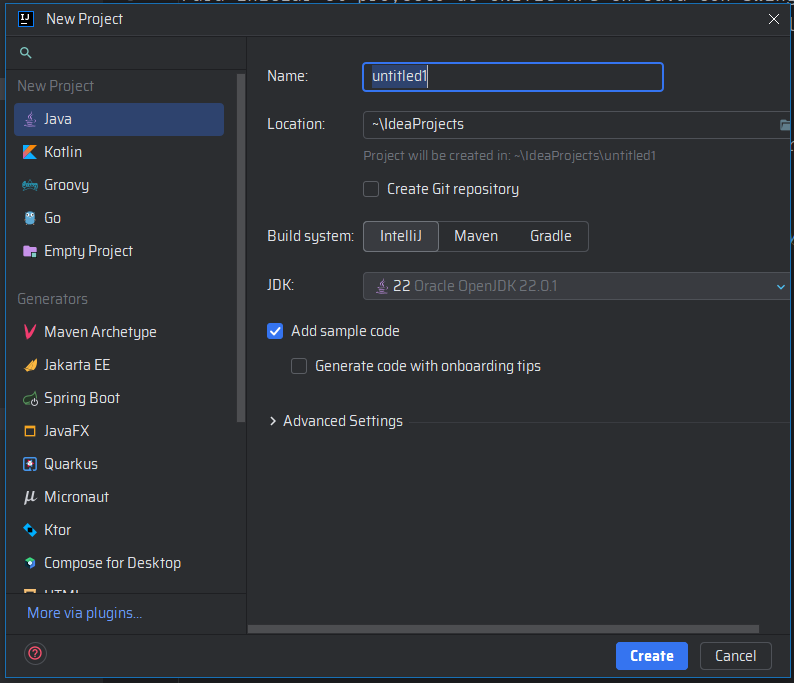The image size is (794, 683).
Task: Enable Generate code with onboarding tips
Action: coord(299,366)
